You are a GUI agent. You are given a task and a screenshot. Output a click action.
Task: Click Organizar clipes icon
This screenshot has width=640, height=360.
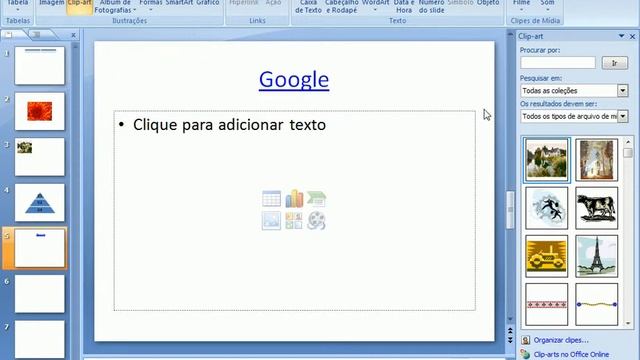point(525,340)
